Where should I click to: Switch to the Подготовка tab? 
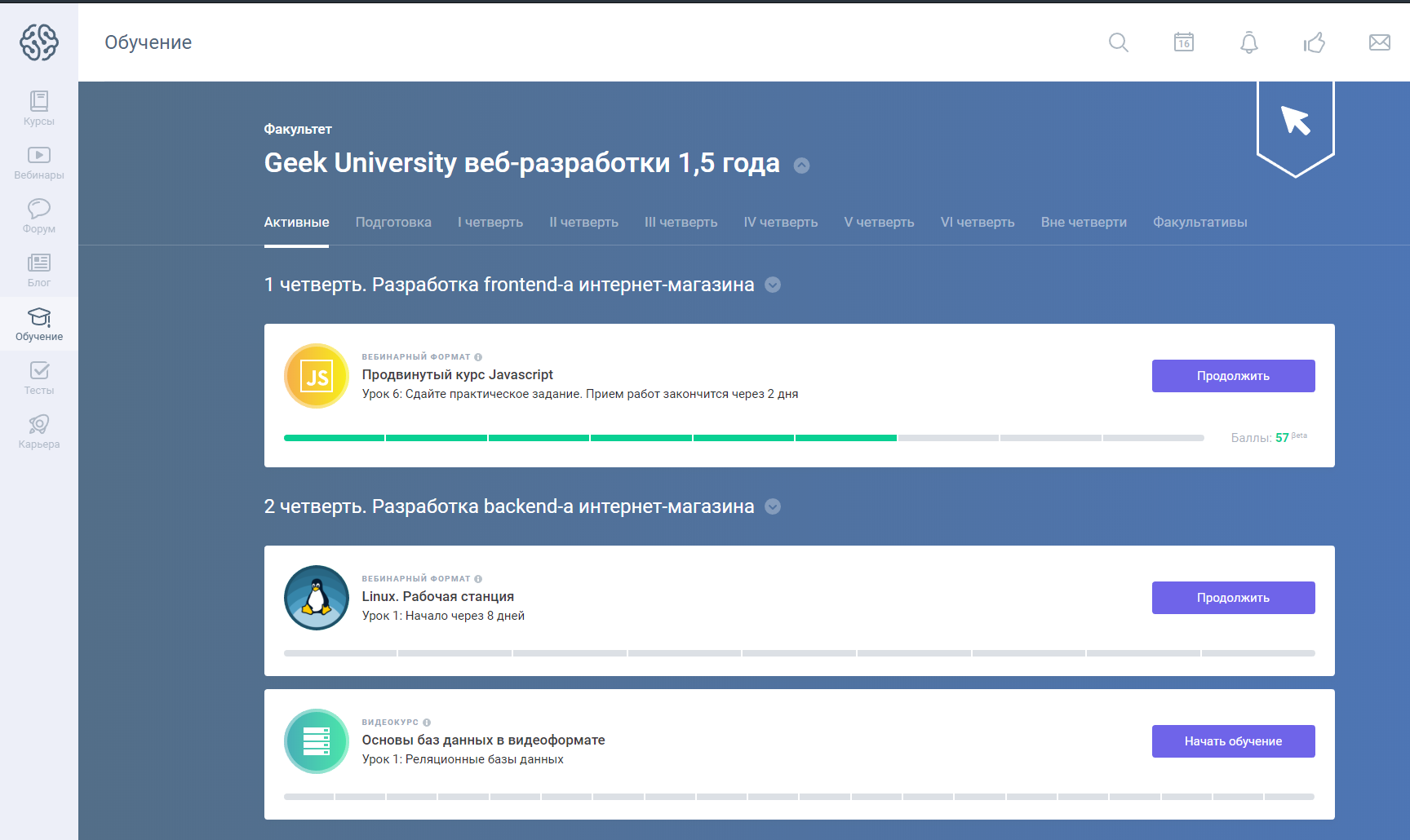[x=393, y=222]
